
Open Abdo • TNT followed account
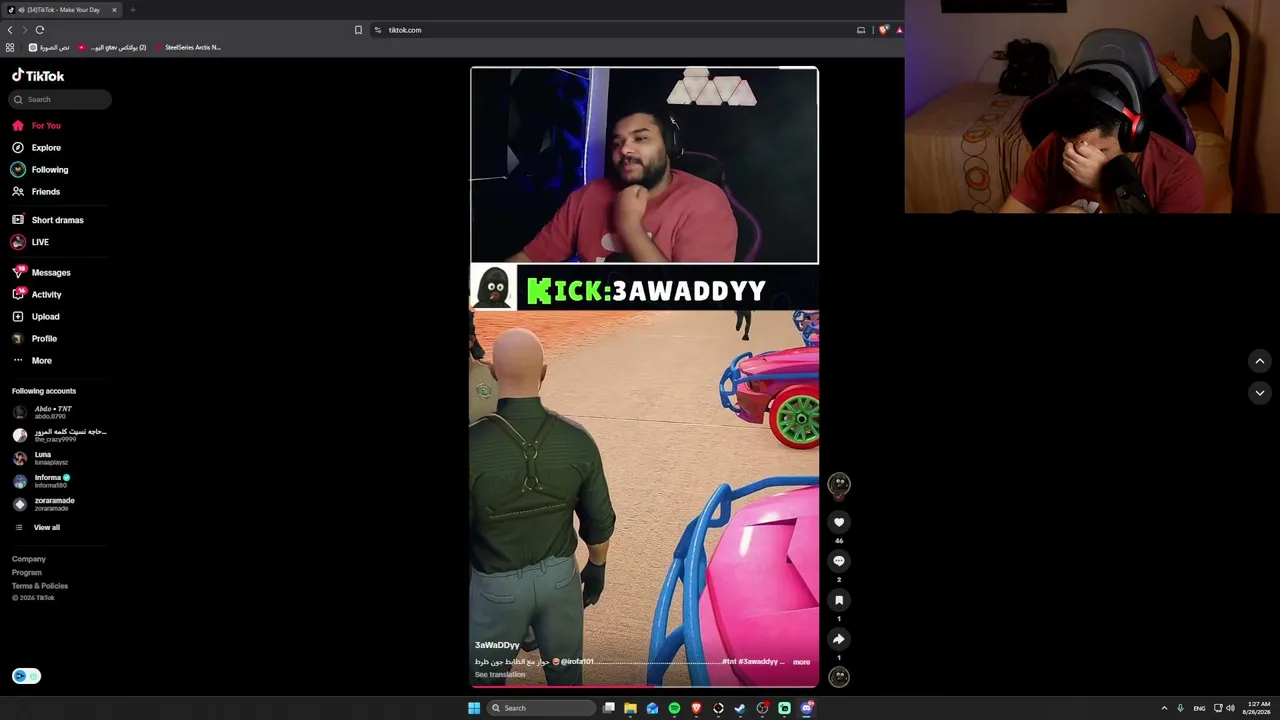[43, 412]
